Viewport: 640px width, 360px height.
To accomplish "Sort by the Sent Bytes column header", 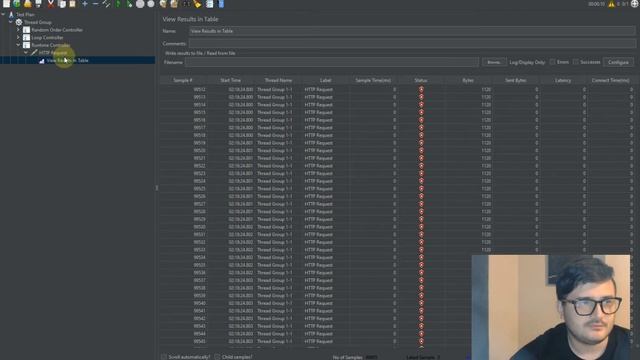I will pyautogui.click(x=516, y=80).
